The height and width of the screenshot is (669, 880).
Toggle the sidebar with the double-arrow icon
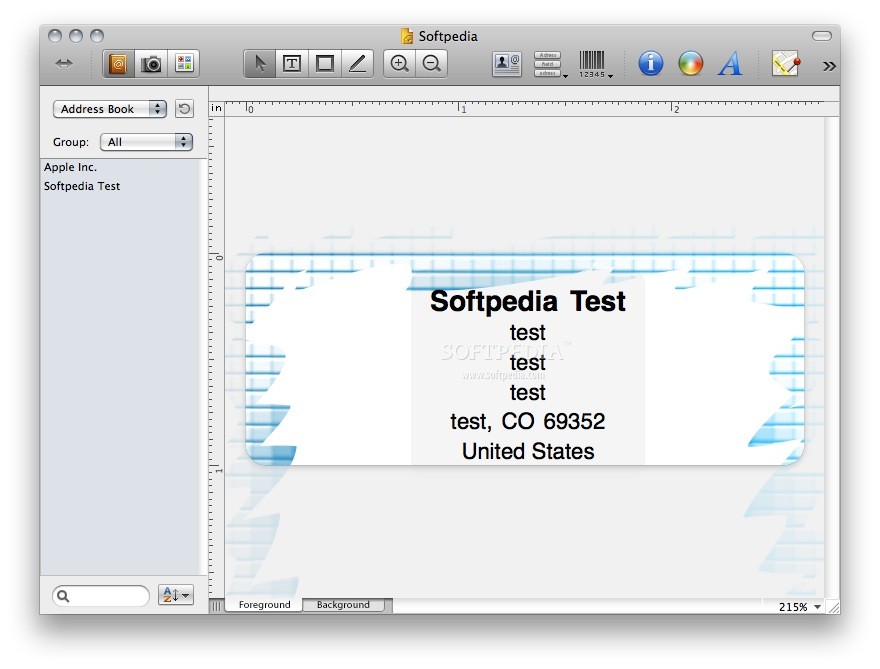tap(64, 62)
